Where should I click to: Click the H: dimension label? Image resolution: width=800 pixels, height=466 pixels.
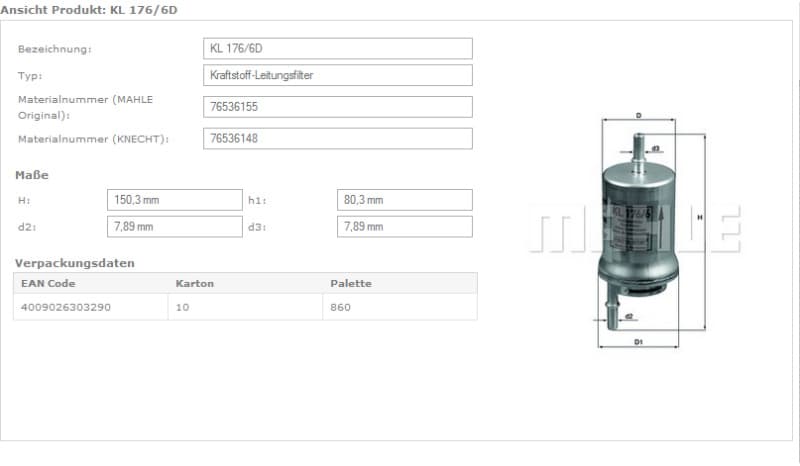click(24, 200)
